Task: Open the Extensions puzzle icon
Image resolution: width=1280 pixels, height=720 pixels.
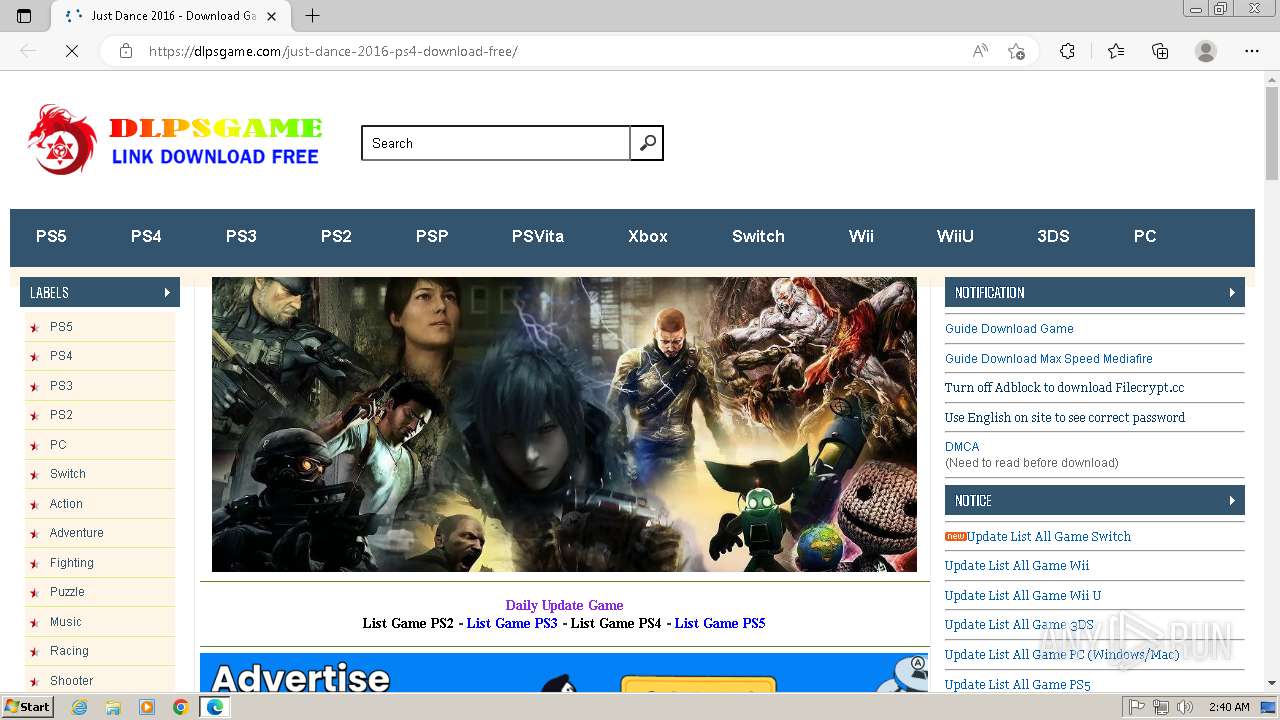Action: point(1067,51)
